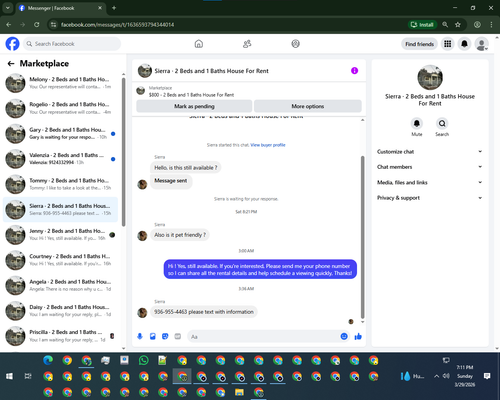Click the Mark as pending button
This screenshot has height=400, width=500.
(x=194, y=106)
